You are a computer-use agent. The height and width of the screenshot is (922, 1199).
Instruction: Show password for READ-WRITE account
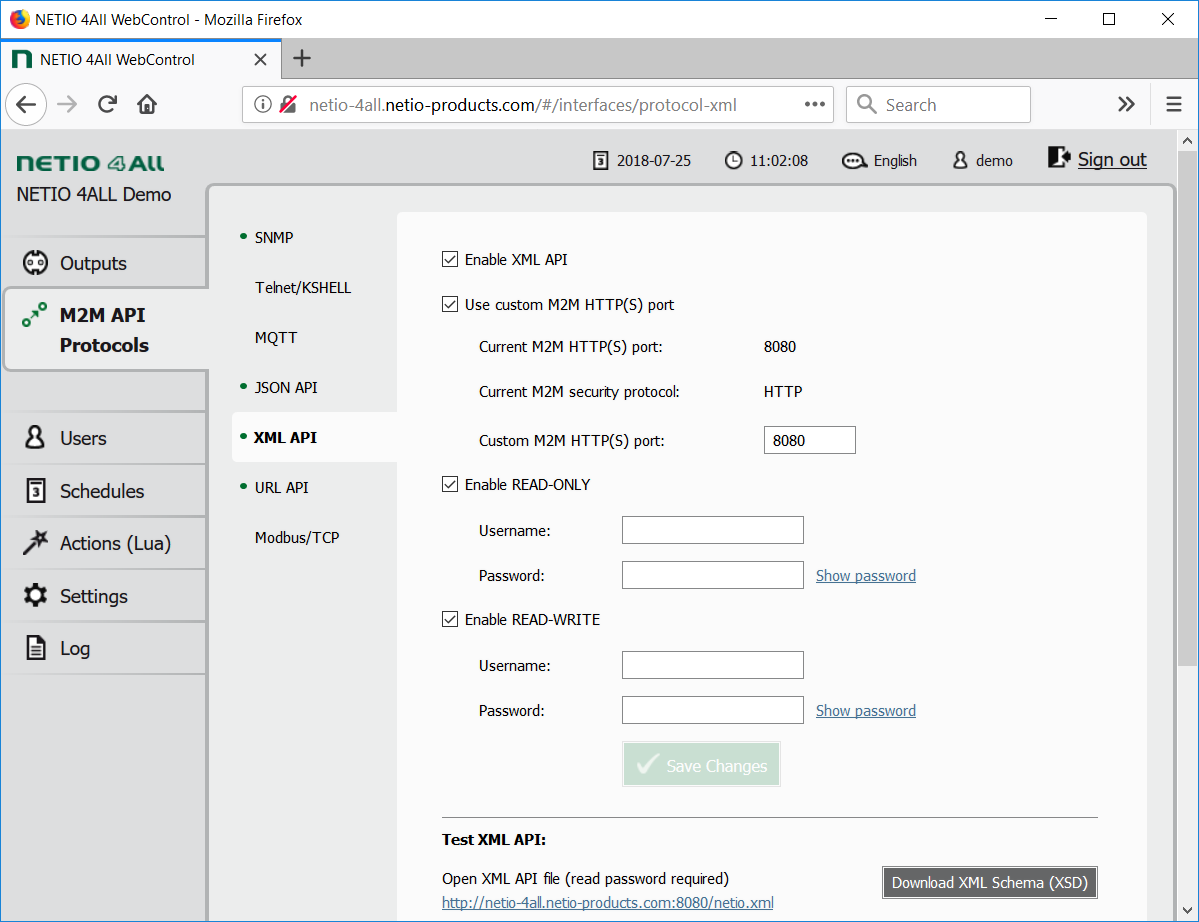866,710
